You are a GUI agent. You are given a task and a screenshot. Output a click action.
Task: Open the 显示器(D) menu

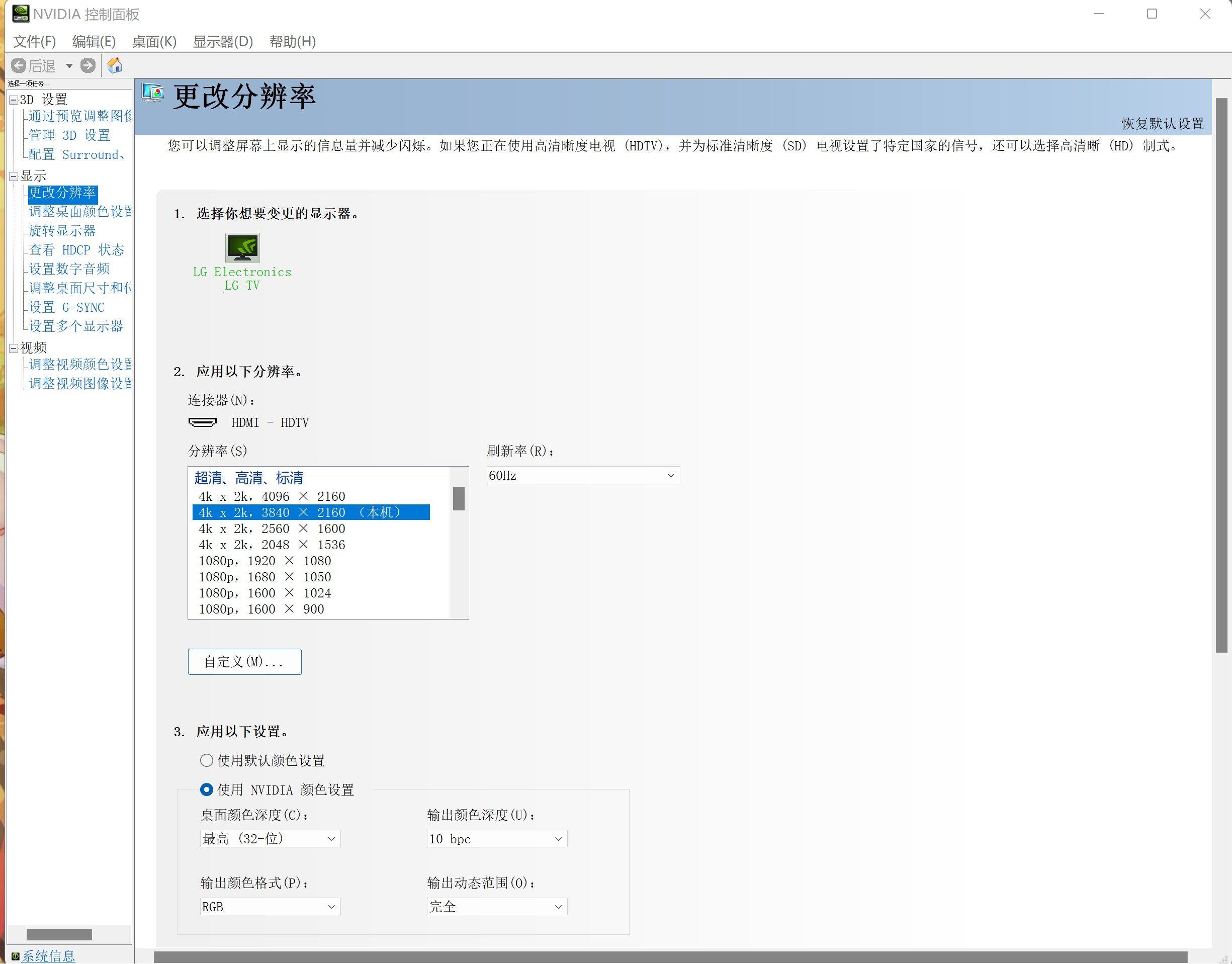click(x=223, y=42)
